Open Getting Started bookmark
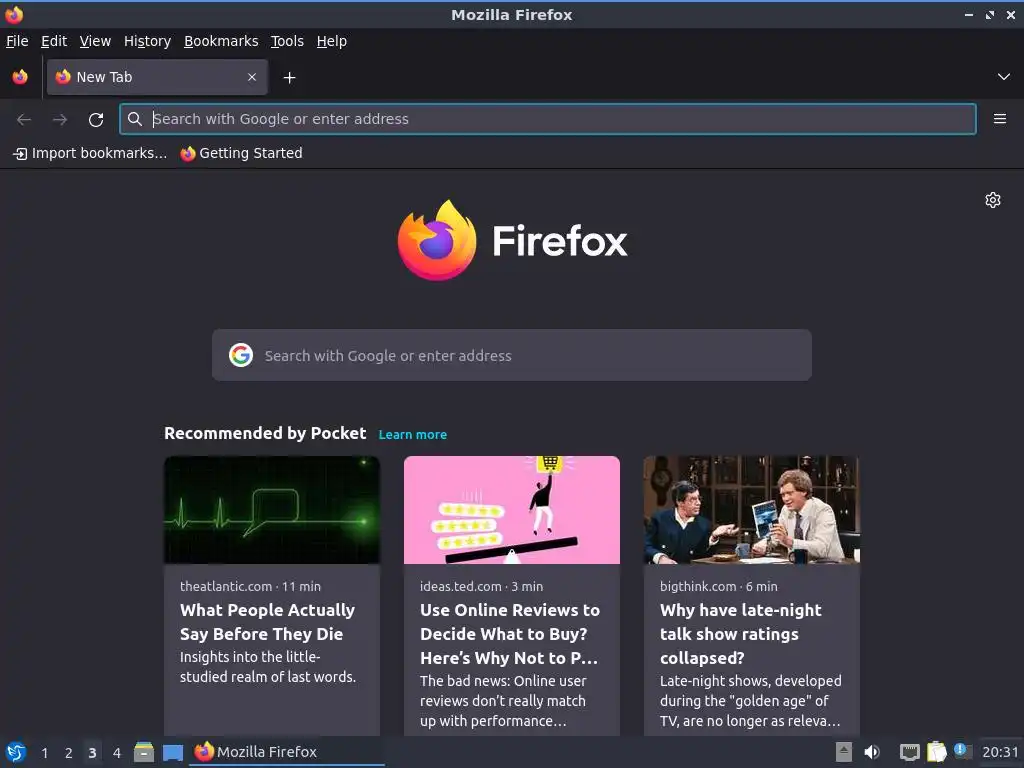 point(242,153)
